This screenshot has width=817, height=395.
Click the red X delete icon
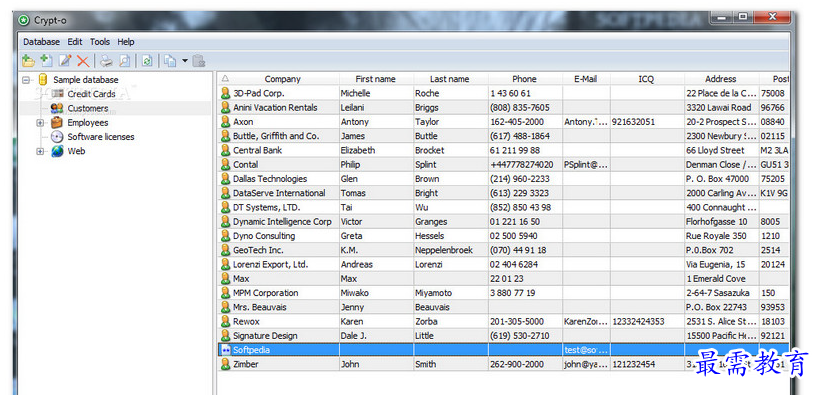pyautogui.click(x=83, y=61)
